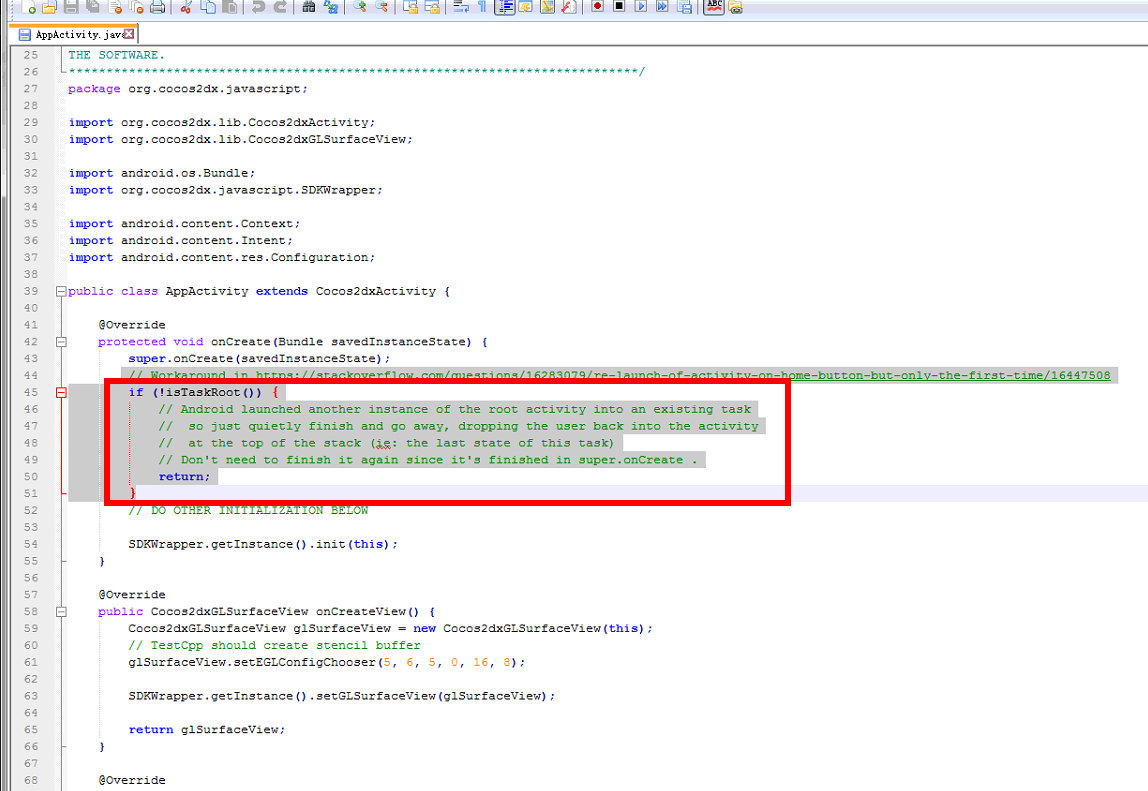Click 'super.onCreate(savedInstanceState);' text
Screen dimensions: 1148x791
point(259,359)
